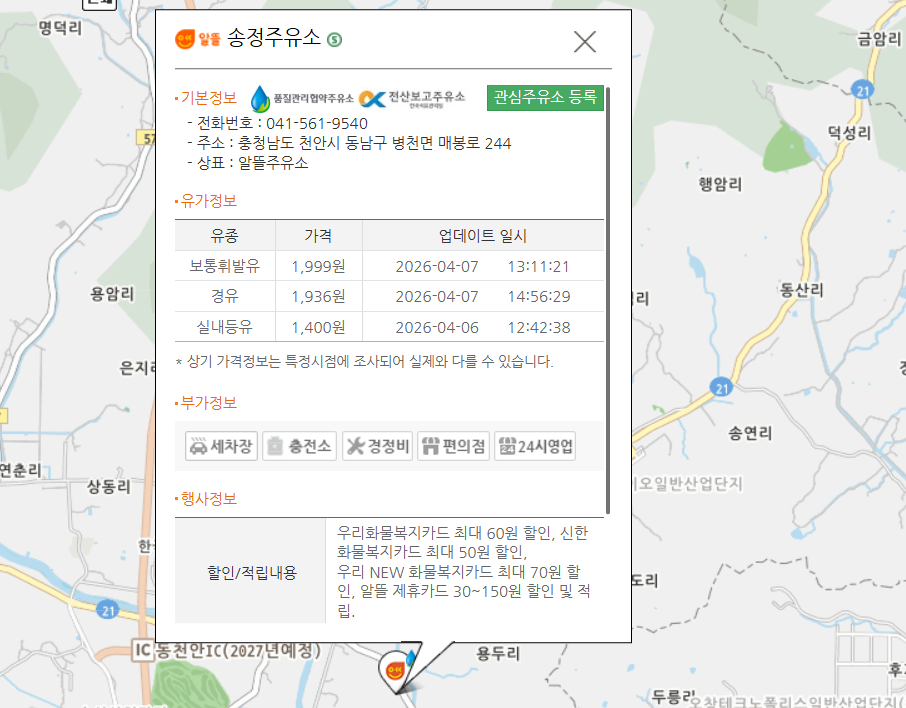This screenshot has height=708, width=906.
Task: Select the 보통휘발유 price row
Action: (x=389, y=266)
